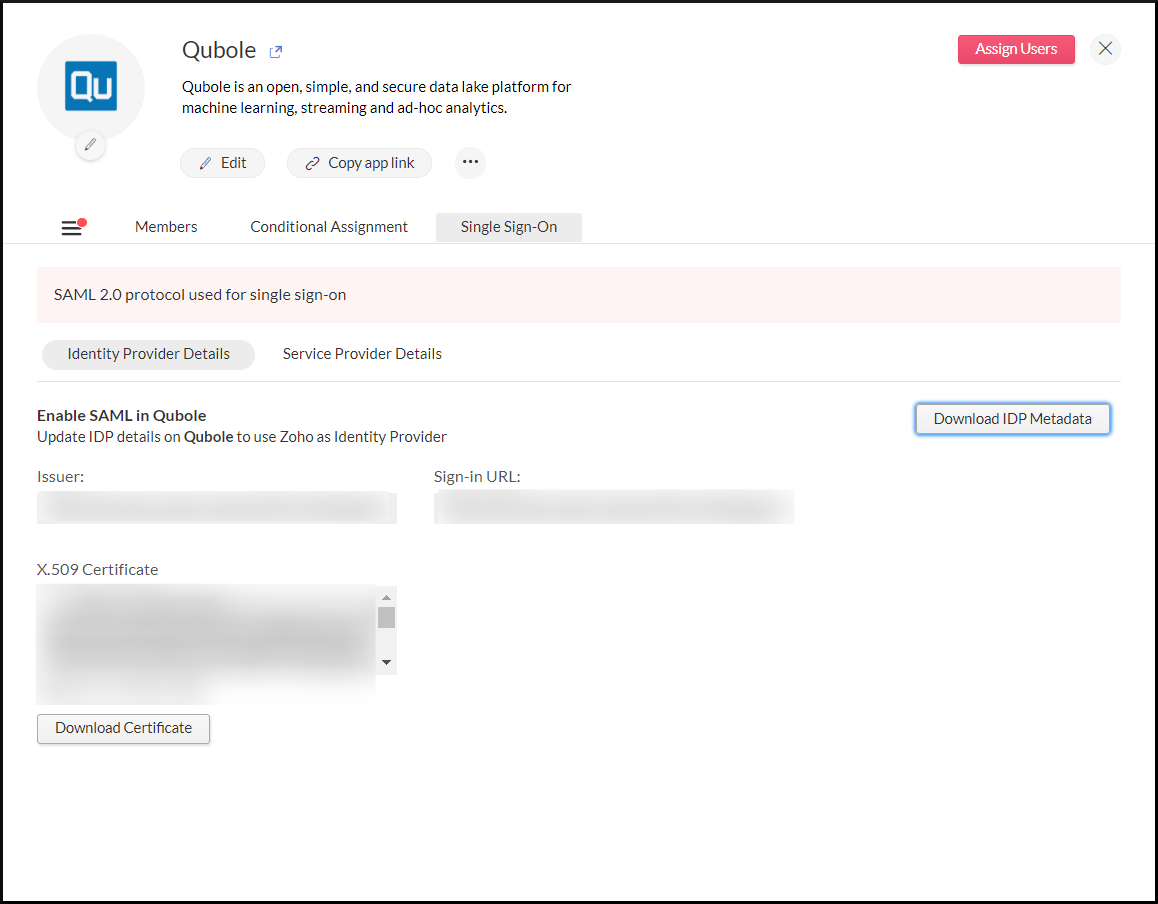Click the Qubole app logo
Screen dimensions: 1158x904
tap(91, 86)
